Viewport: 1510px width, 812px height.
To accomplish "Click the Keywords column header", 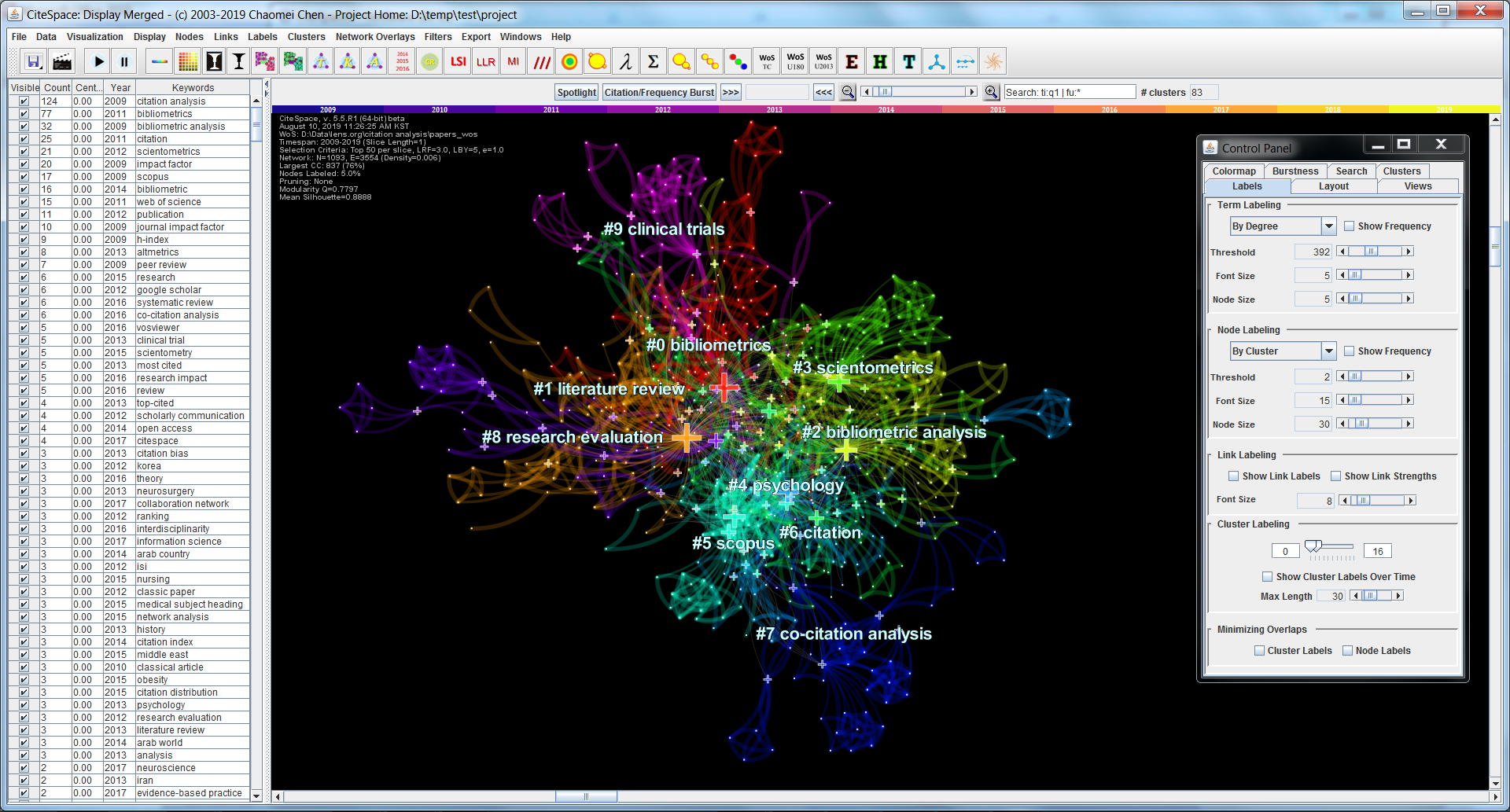I will pyautogui.click(x=193, y=87).
